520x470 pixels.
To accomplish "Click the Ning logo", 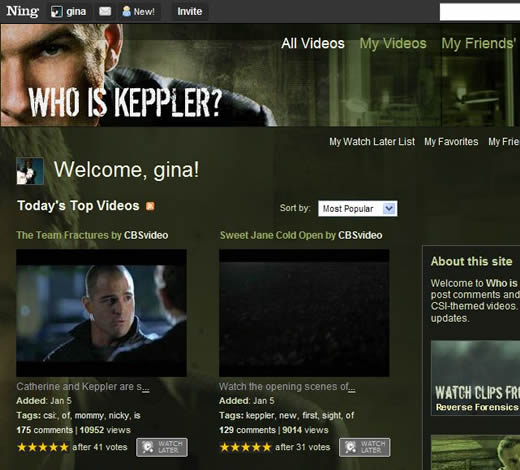I will (x=22, y=11).
